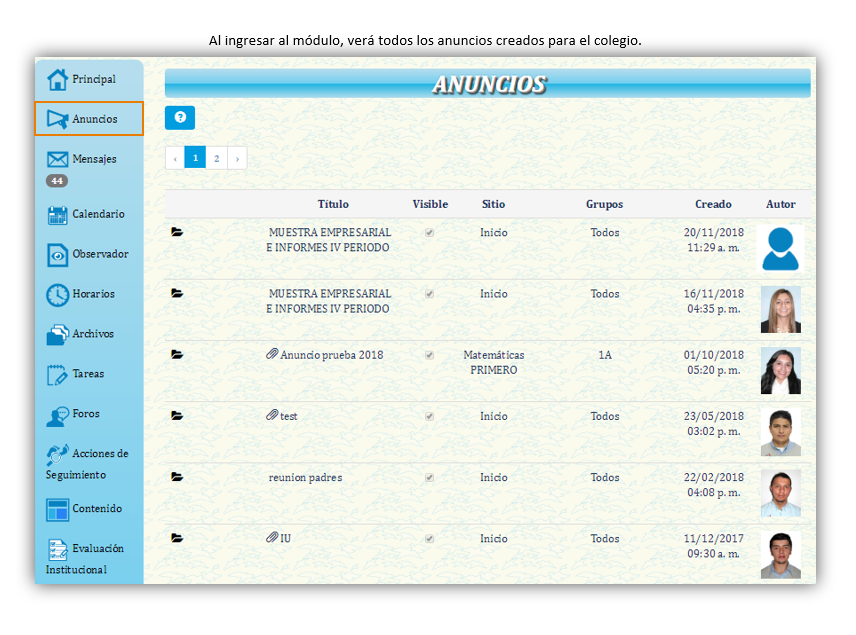Click the Grupos column header
Viewport: 856px width, 635px height.
(x=604, y=204)
